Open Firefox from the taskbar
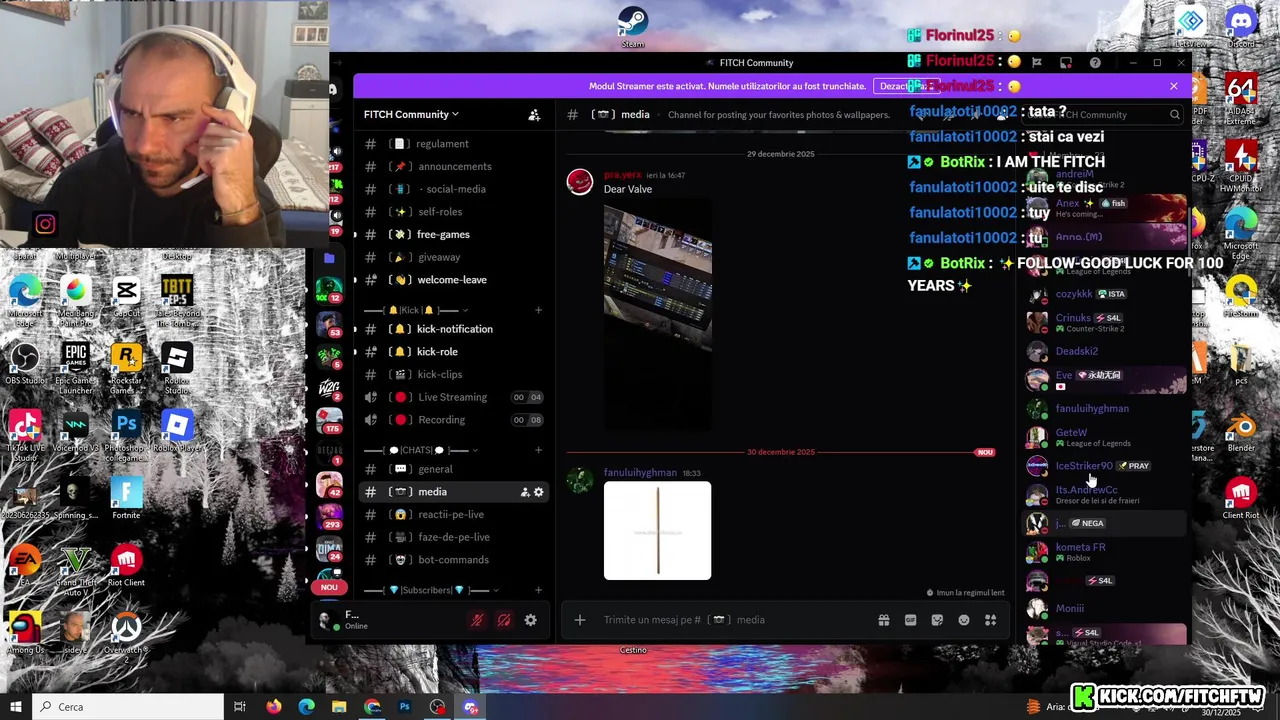 point(273,707)
